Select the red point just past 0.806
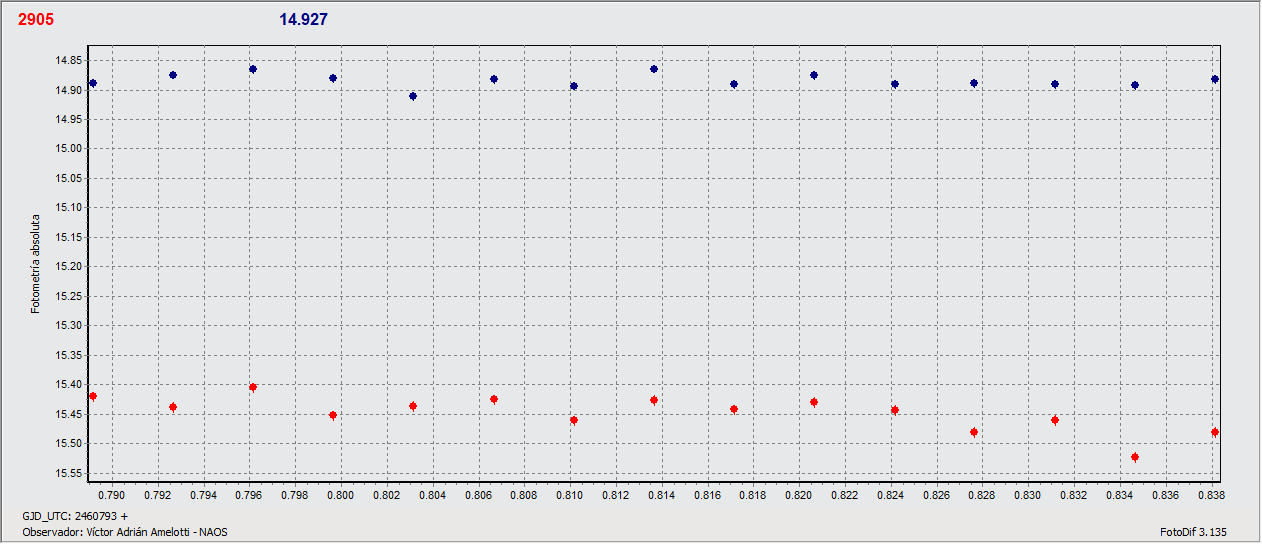 494,399
